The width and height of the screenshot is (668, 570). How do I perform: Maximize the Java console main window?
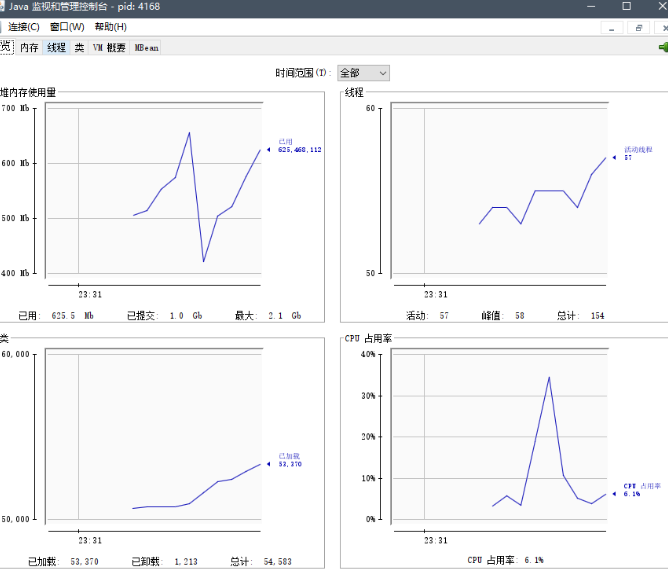pyautogui.click(x=626, y=6)
